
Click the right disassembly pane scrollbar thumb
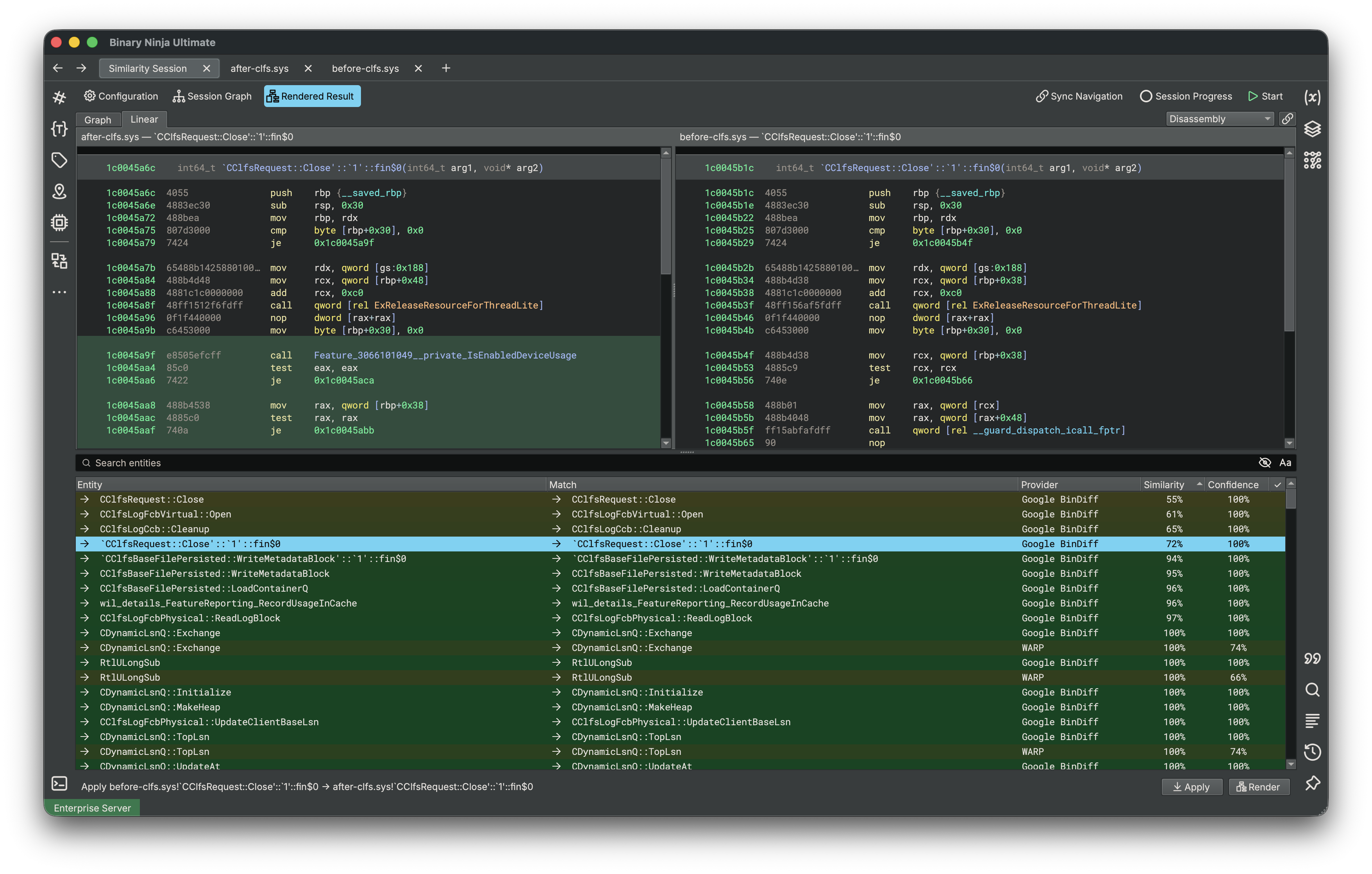click(x=1290, y=245)
